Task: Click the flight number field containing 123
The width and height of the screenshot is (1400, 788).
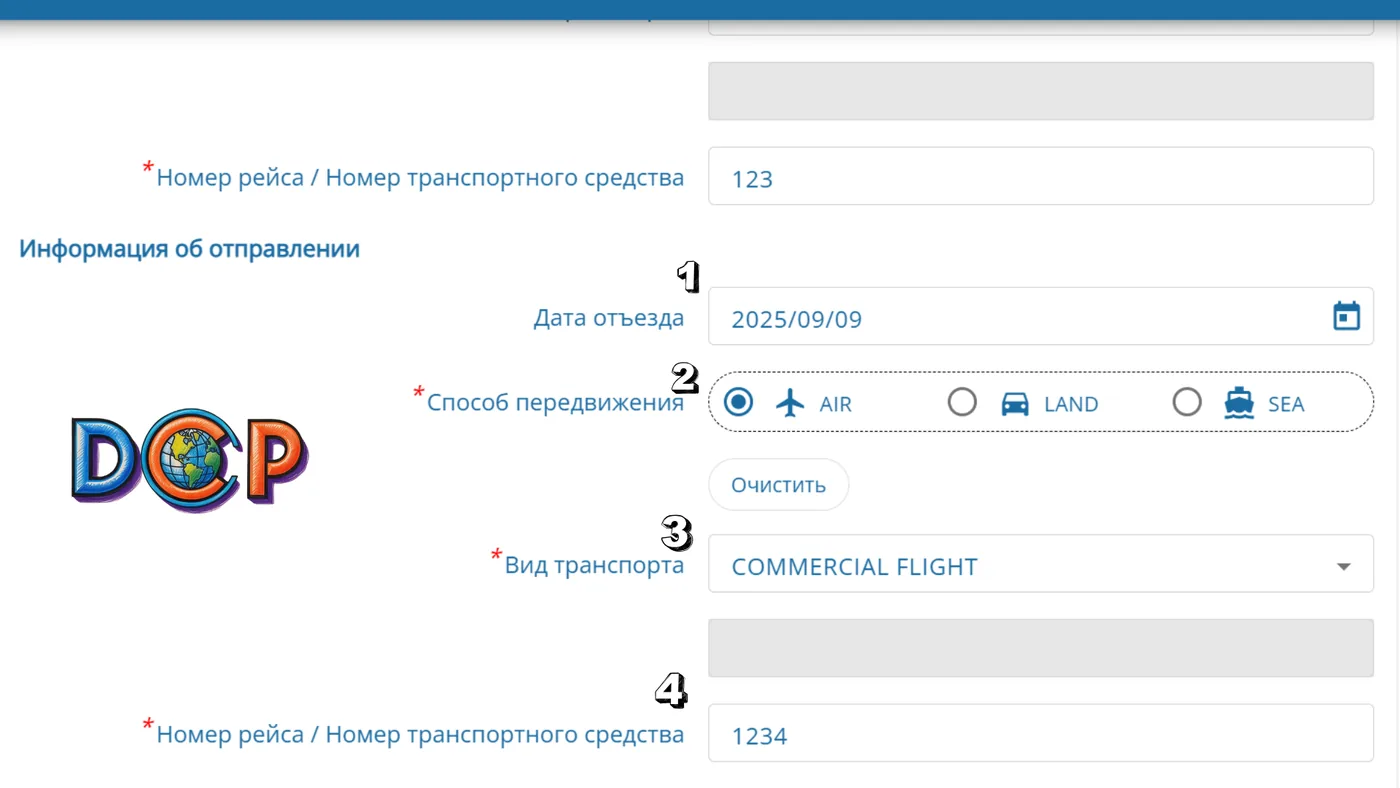Action: (x=1041, y=176)
